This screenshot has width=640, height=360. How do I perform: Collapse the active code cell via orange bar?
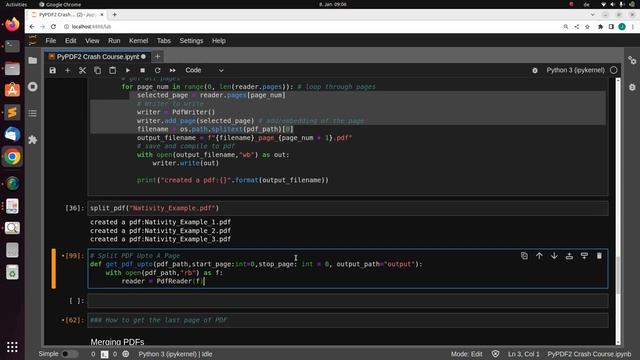(x=53, y=269)
